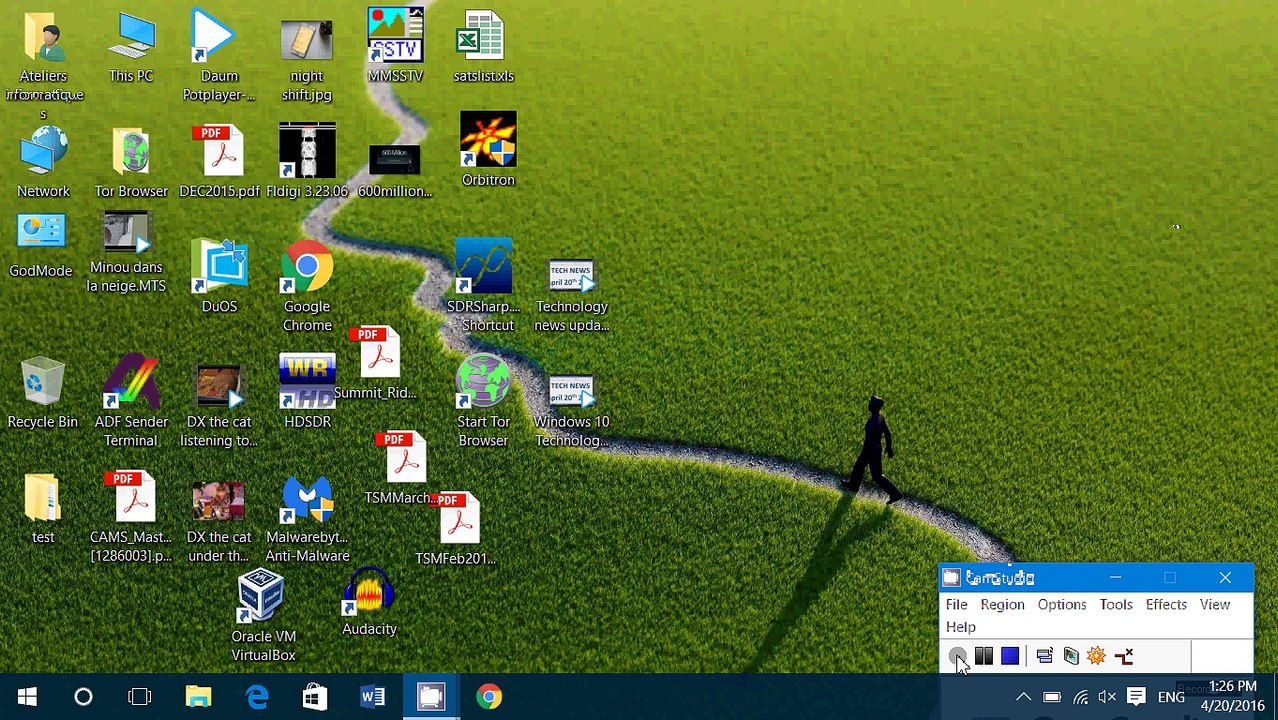Launch Microsoft Edge from the taskbar

[257, 697]
